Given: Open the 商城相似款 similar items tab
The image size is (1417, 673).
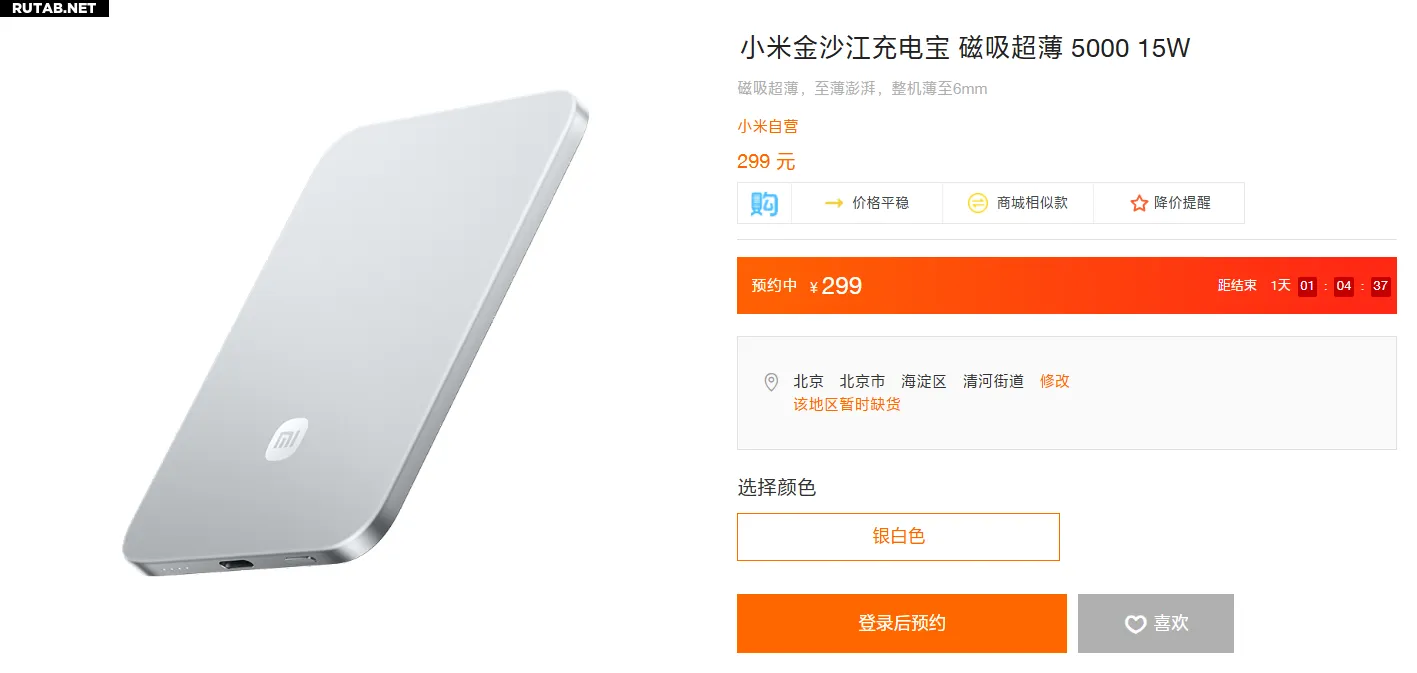Looking at the screenshot, I should (x=1017, y=203).
